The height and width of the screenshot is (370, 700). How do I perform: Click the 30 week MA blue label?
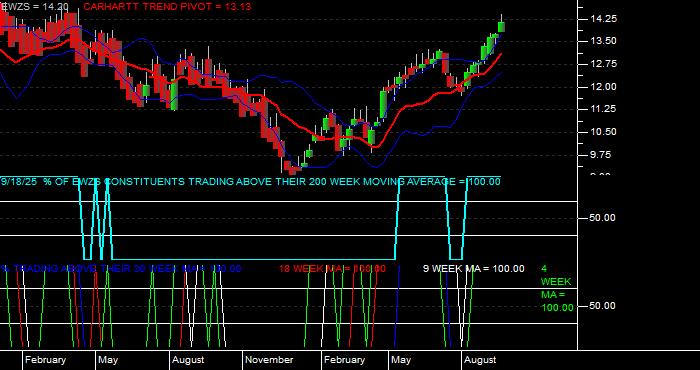click(x=121, y=268)
